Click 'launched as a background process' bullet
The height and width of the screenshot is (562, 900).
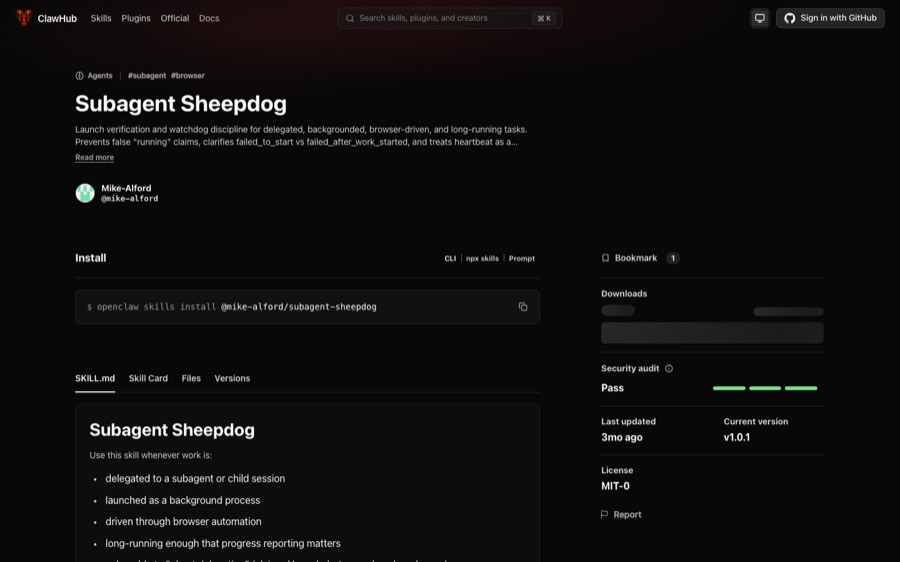(x=183, y=501)
